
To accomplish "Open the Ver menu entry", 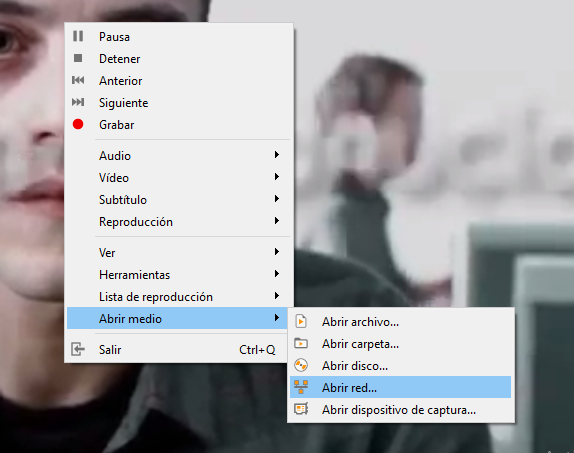I will tap(179, 253).
